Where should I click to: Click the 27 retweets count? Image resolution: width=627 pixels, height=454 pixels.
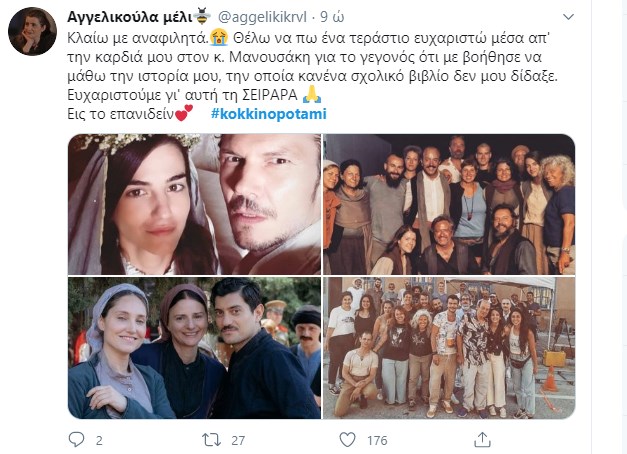tap(238, 440)
